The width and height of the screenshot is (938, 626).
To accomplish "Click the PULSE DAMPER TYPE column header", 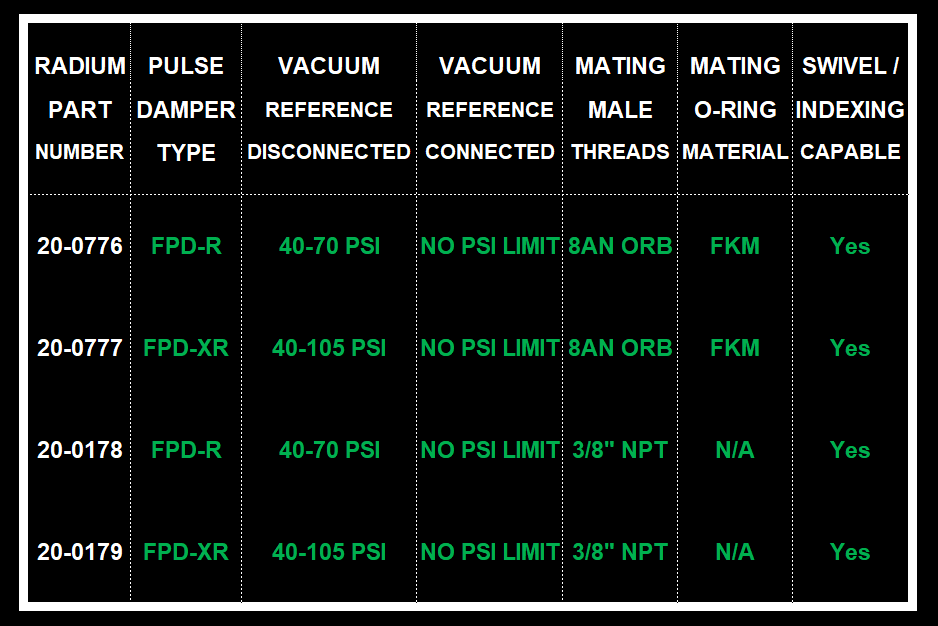I will click(x=186, y=109).
